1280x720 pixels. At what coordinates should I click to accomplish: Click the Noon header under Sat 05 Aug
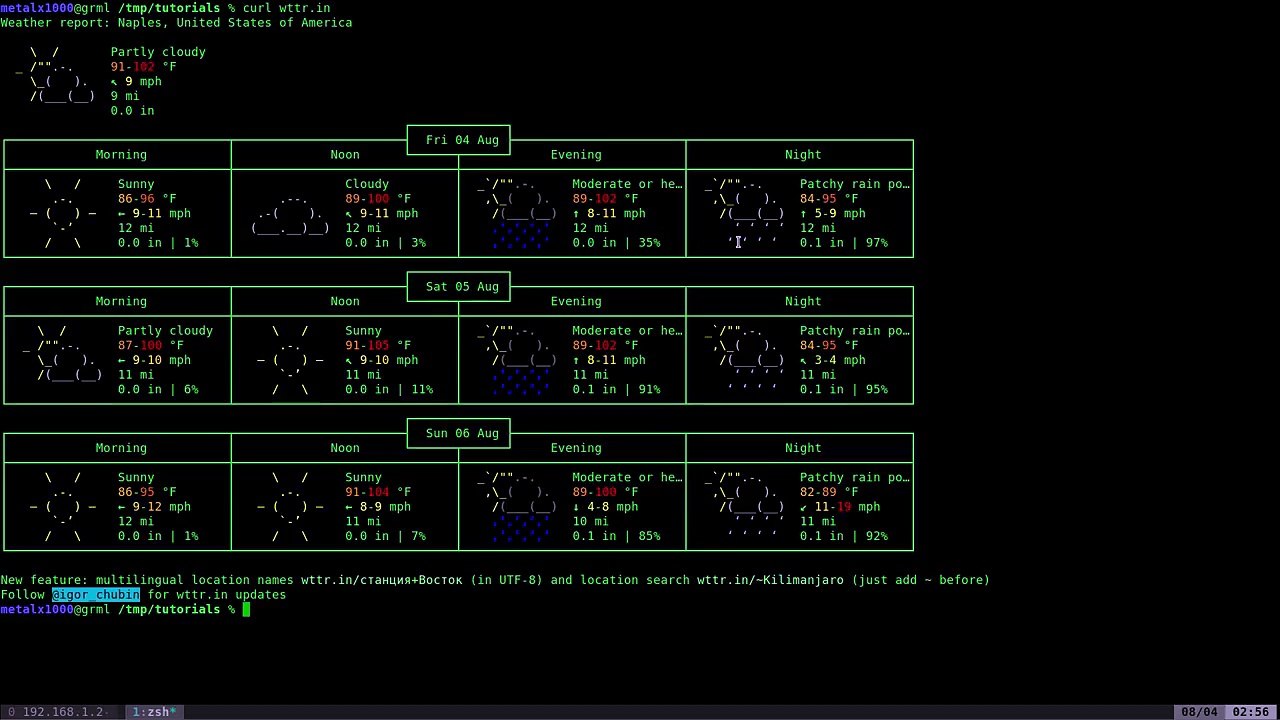coord(345,301)
